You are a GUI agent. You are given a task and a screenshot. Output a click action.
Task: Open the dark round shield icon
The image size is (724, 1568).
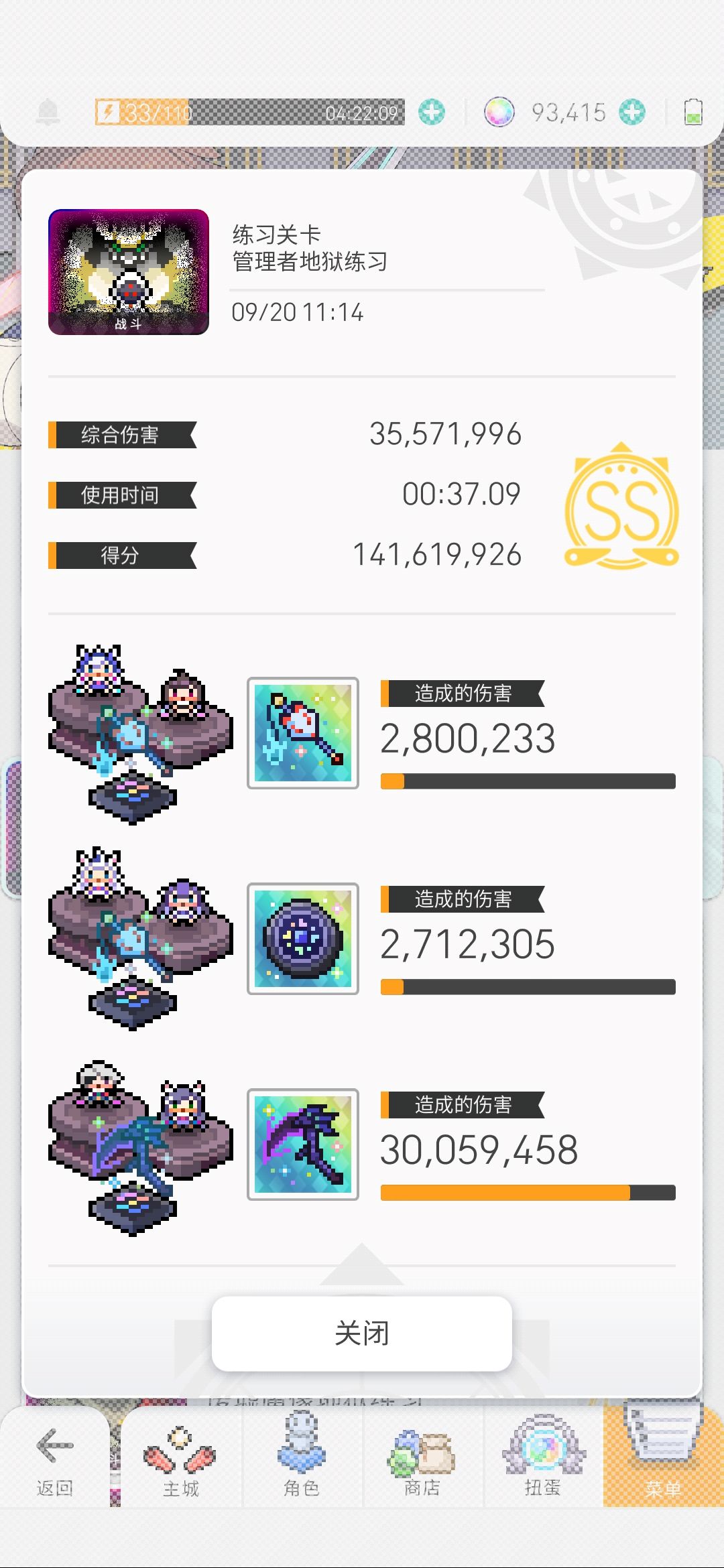pyautogui.click(x=303, y=939)
